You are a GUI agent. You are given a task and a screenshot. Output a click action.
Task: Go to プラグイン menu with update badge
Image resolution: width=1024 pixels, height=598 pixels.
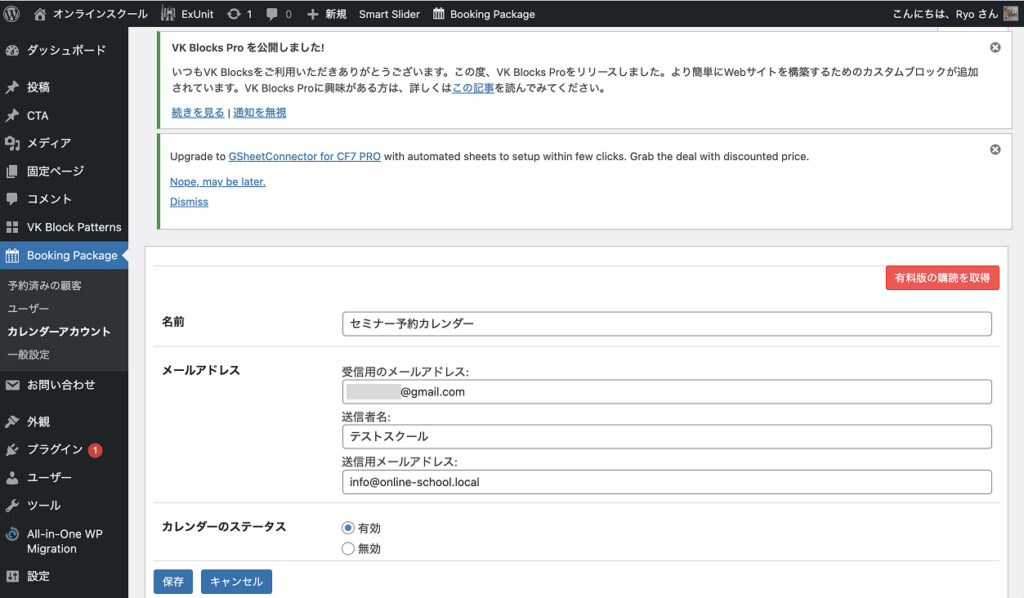(55, 450)
